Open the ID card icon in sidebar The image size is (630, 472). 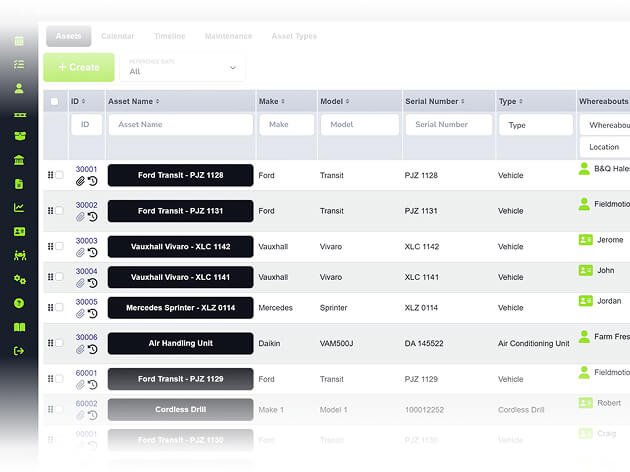(x=19, y=231)
